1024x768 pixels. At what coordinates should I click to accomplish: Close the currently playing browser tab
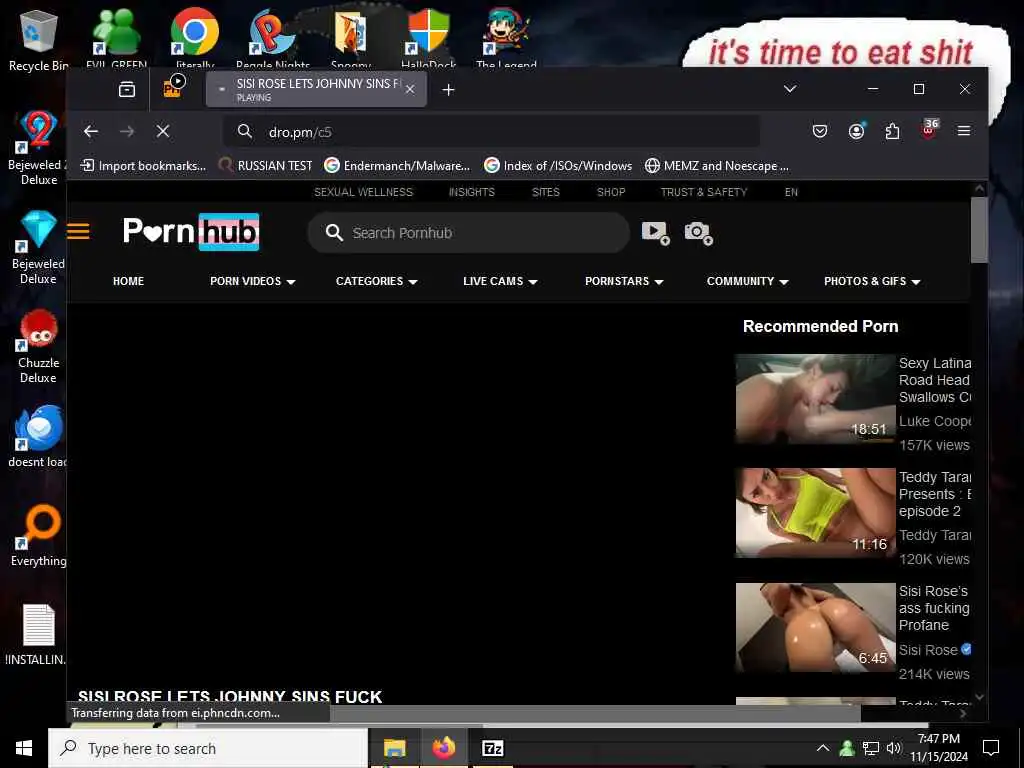click(x=409, y=89)
